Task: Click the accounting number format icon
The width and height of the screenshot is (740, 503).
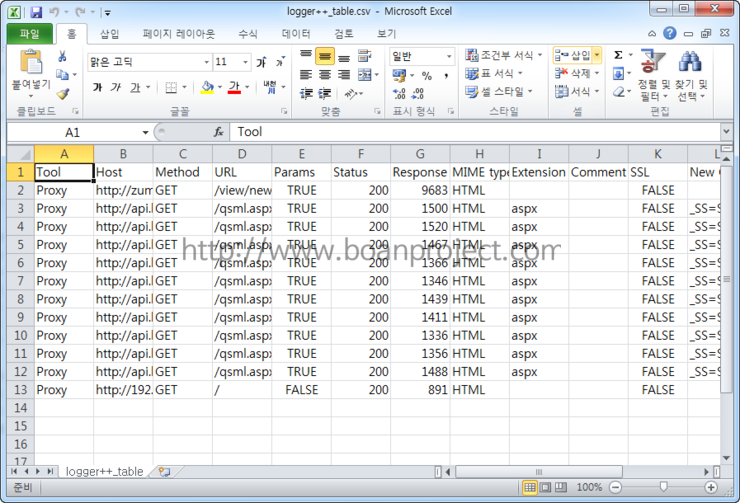Action: [399, 75]
